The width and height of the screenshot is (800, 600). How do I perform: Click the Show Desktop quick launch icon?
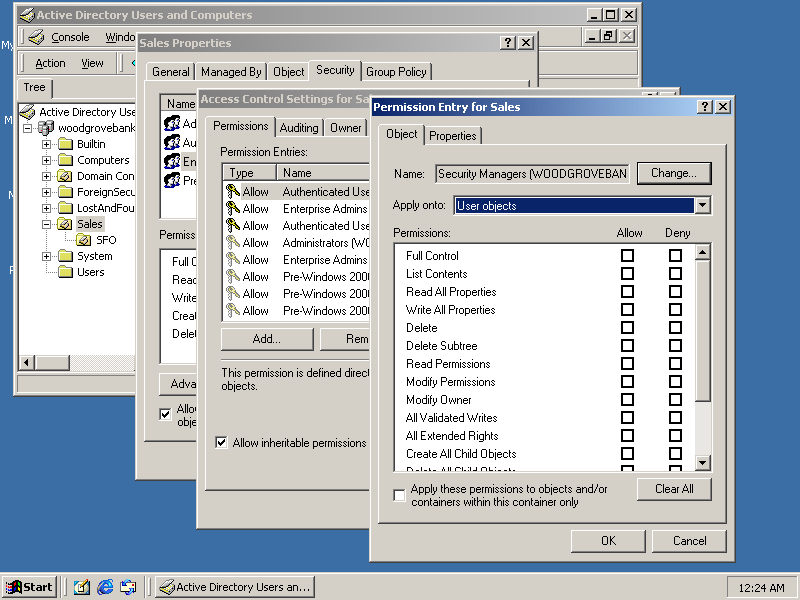(82, 587)
